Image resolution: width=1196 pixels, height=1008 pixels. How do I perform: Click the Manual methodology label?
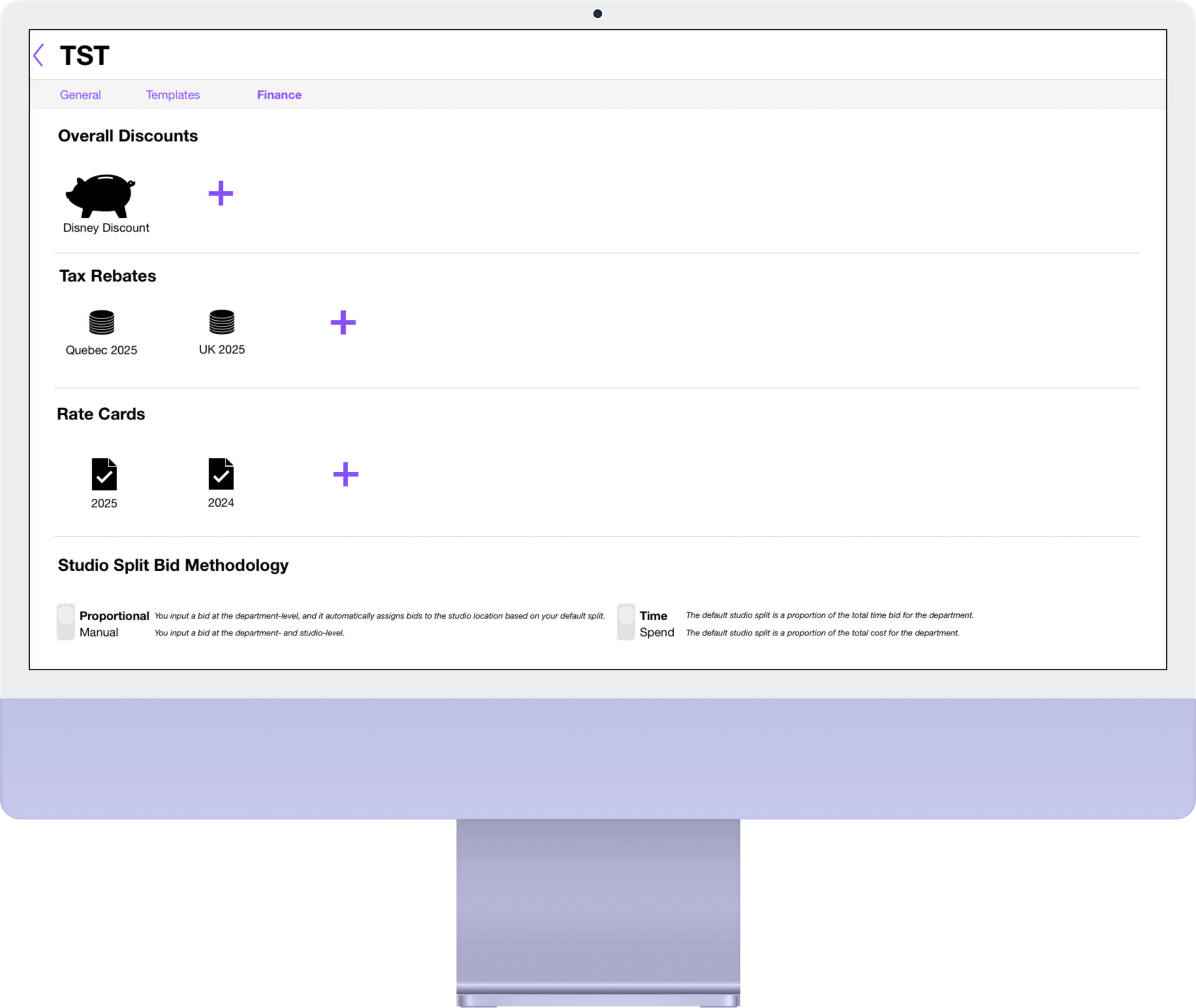point(99,632)
